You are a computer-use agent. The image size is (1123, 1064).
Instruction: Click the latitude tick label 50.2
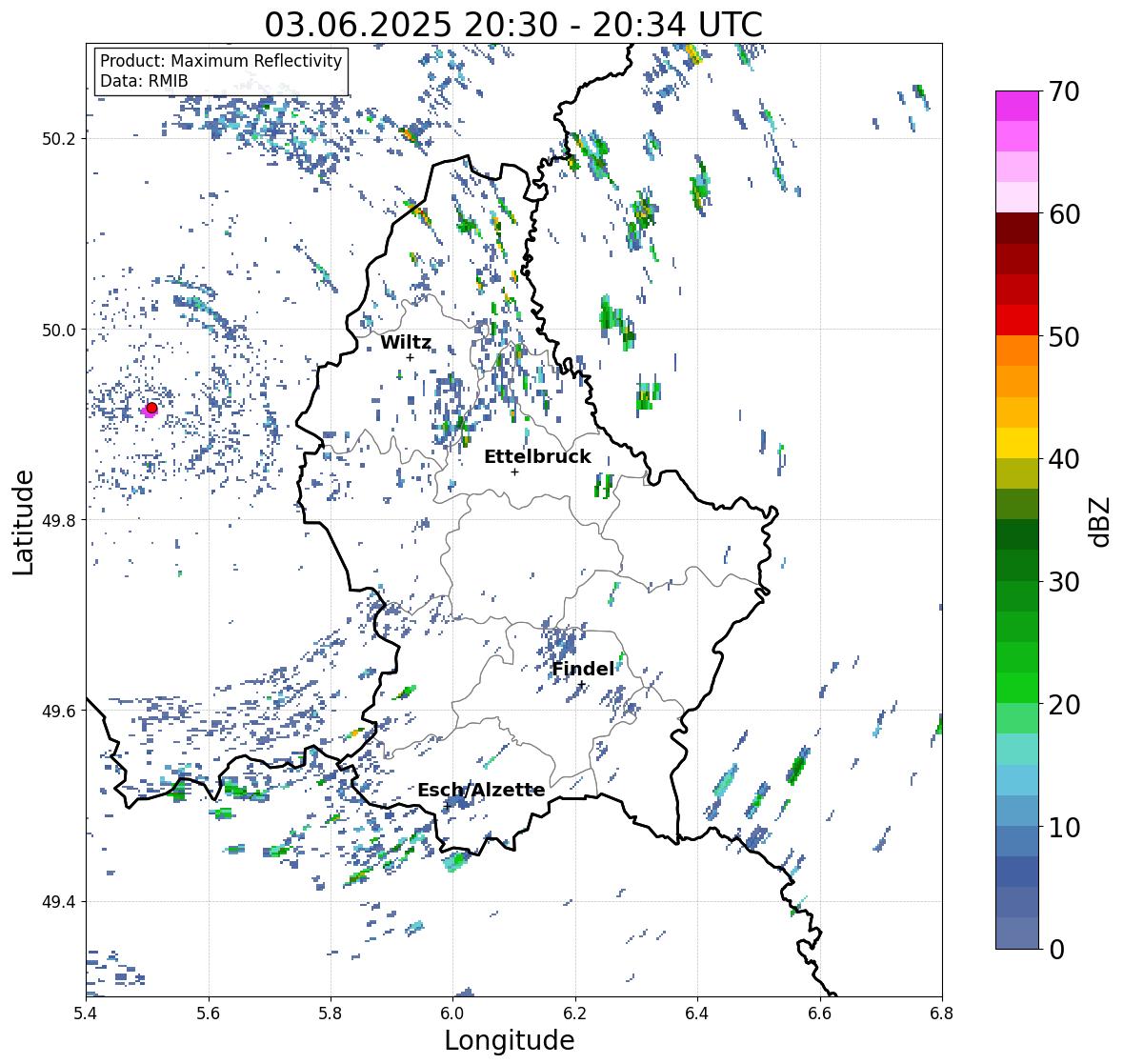point(59,139)
